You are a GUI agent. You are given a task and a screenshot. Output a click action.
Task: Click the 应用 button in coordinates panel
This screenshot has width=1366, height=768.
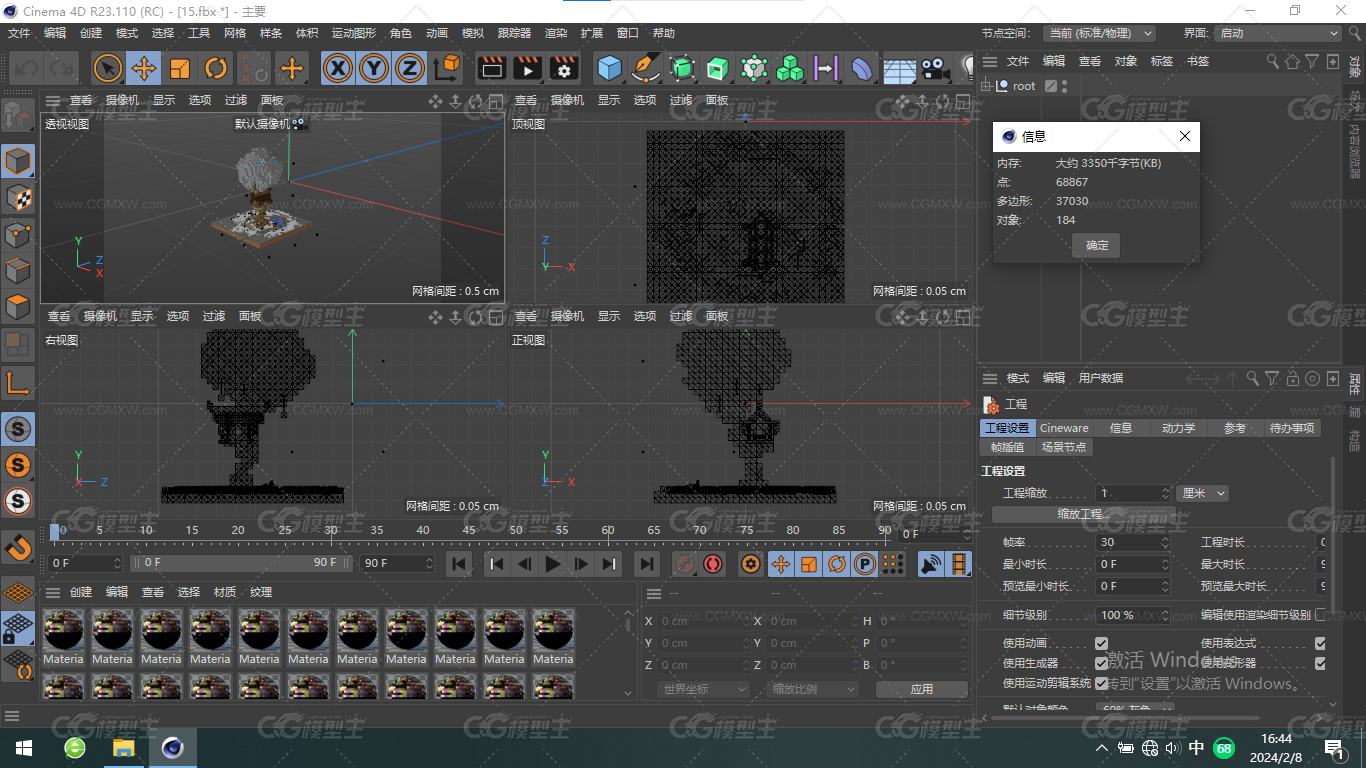(922, 689)
